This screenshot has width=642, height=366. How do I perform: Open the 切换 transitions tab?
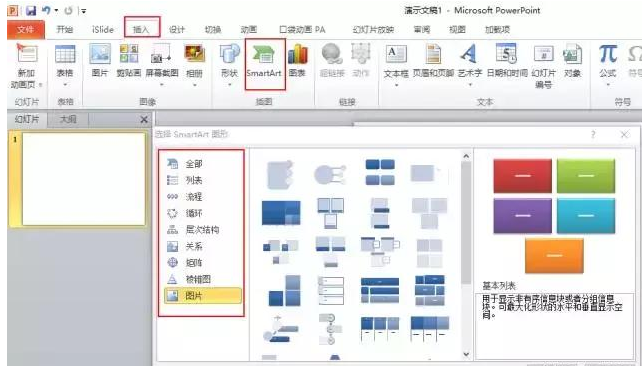click(x=213, y=29)
